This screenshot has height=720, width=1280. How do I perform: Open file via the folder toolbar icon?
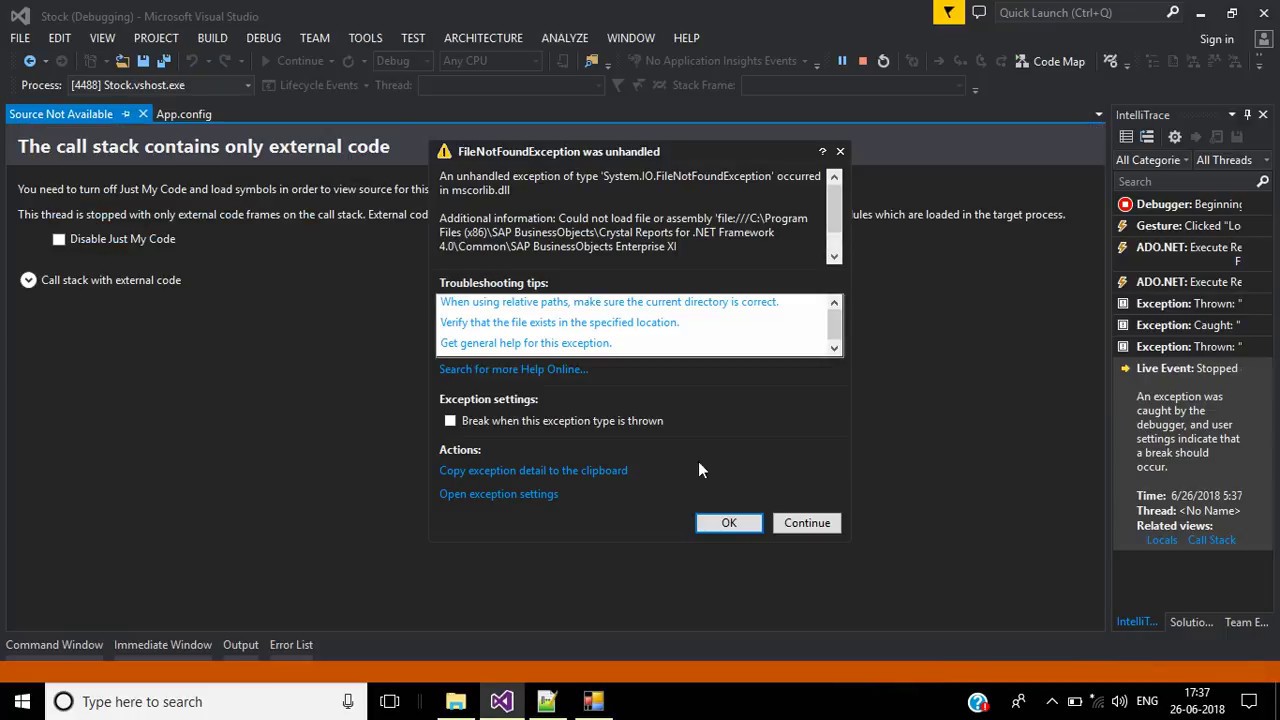122,61
